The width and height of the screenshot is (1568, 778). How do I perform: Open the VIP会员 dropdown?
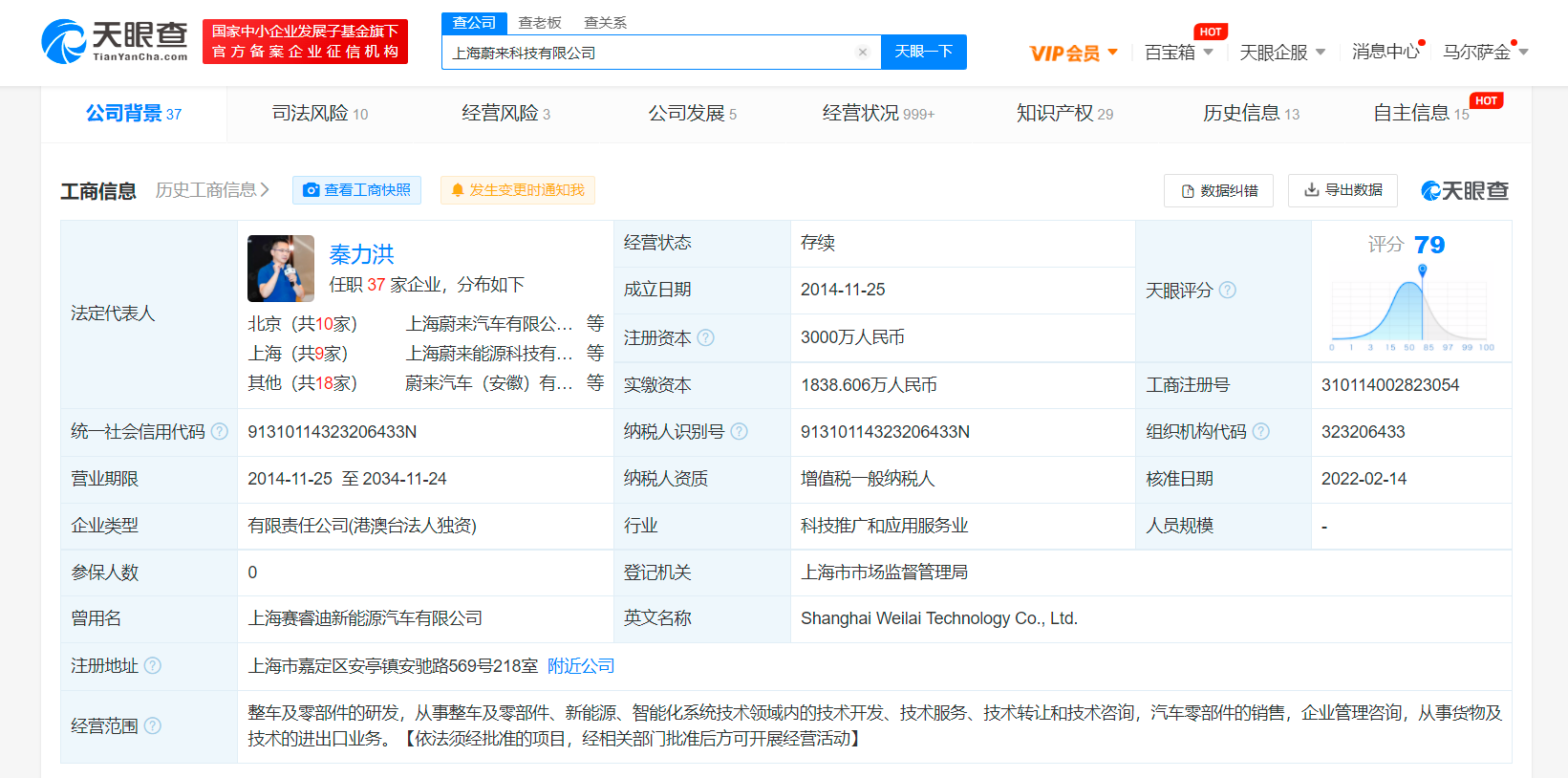click(1073, 53)
